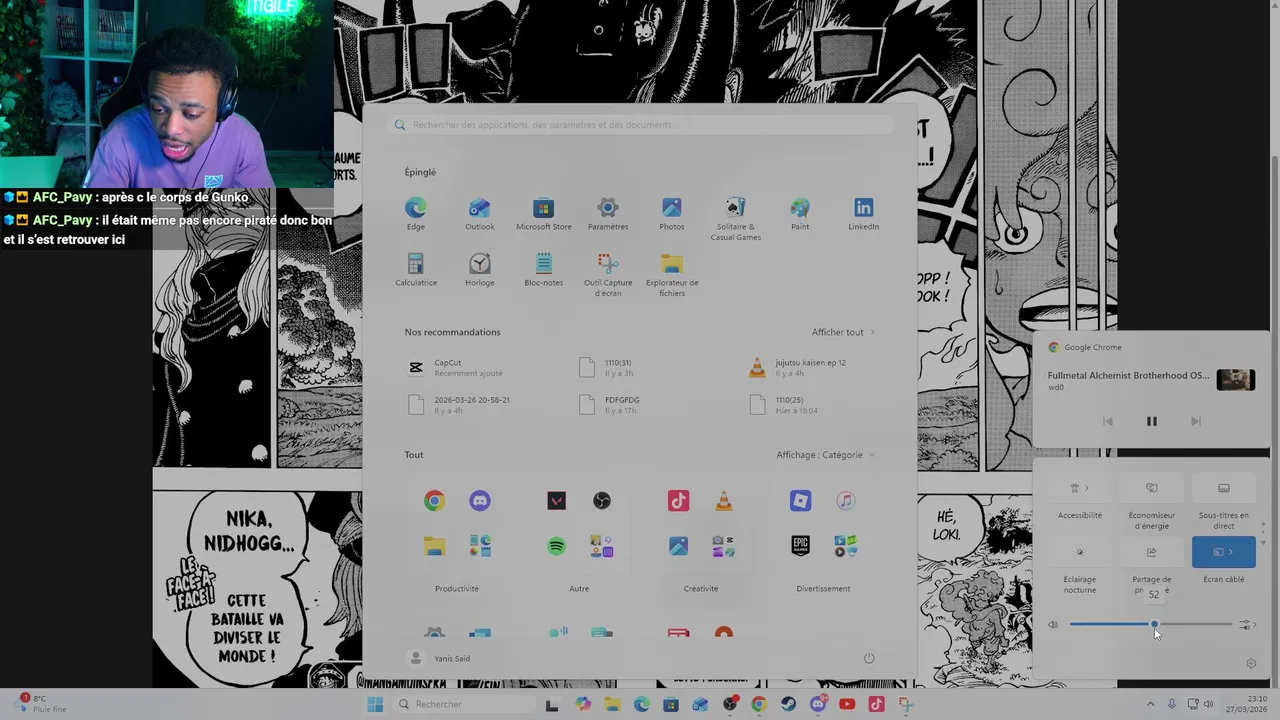Launch TikTok in Créativité group
The width and height of the screenshot is (1280, 720).
(x=678, y=501)
